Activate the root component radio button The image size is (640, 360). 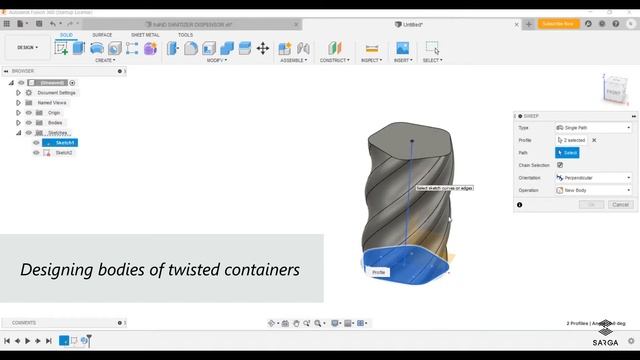[72, 83]
